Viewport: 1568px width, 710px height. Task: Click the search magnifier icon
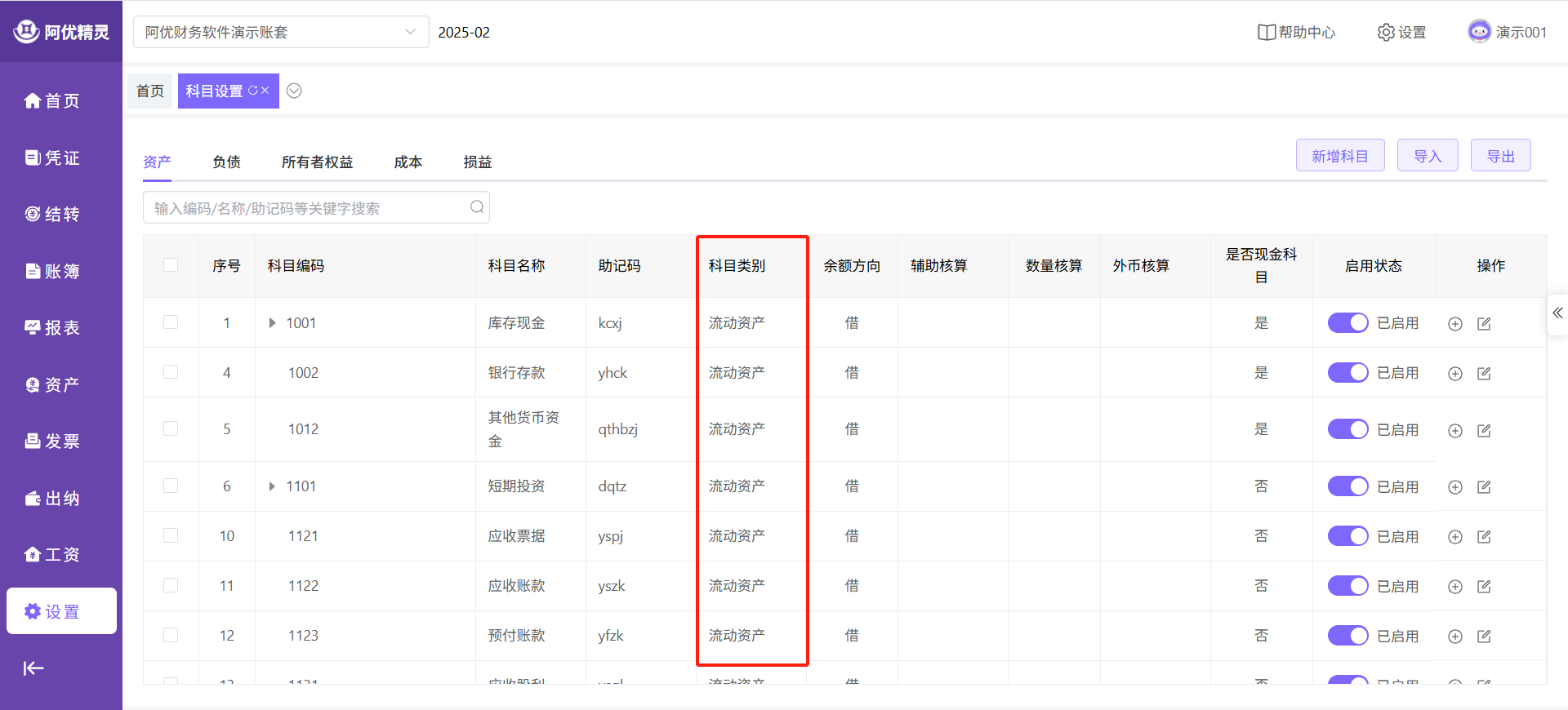coord(477,207)
